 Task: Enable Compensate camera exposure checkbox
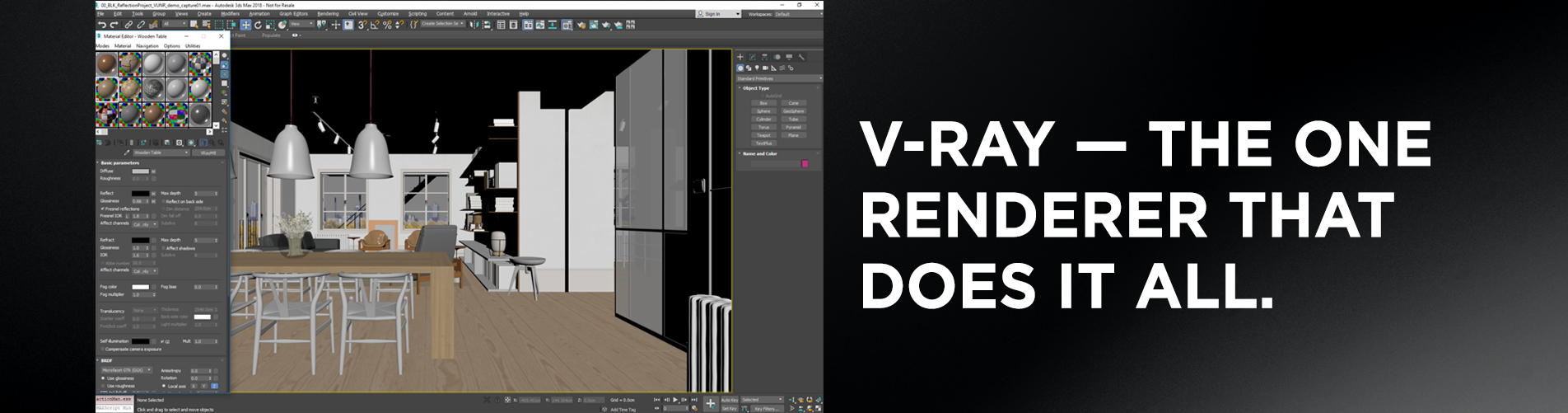(103, 350)
